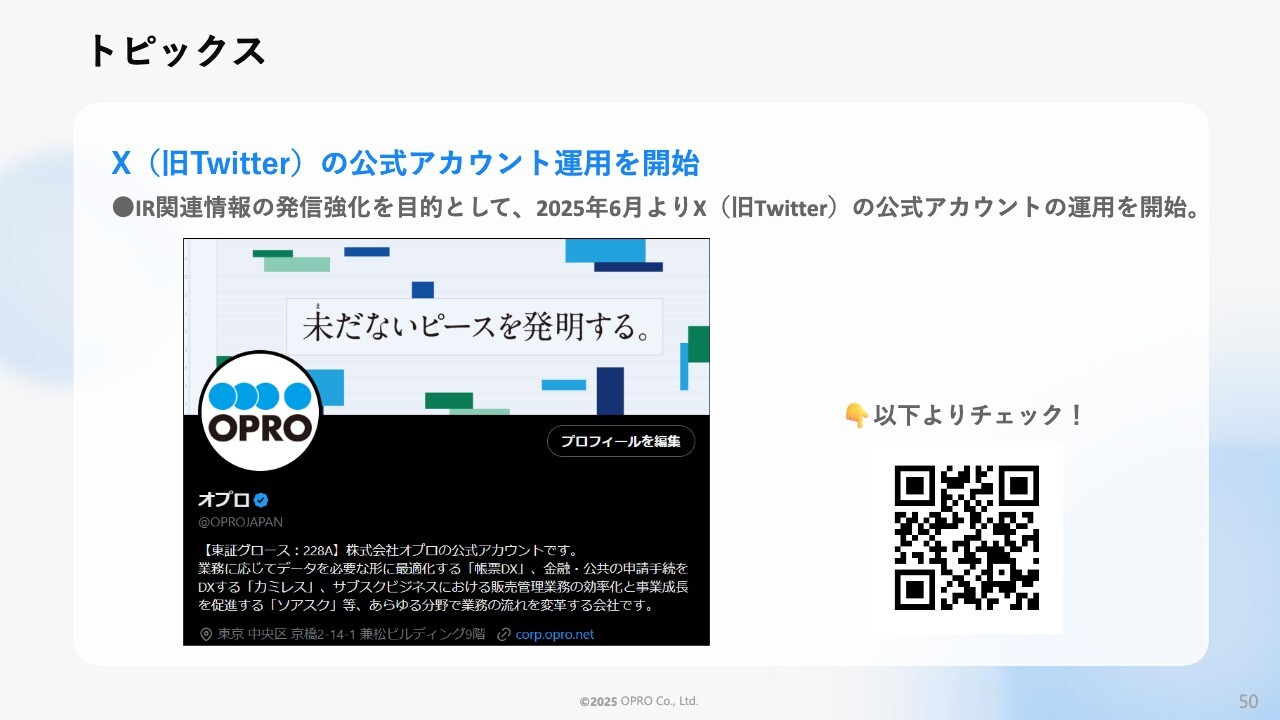
Task: Click the link chain icon before corp.opro.net
Action: pos(505,634)
